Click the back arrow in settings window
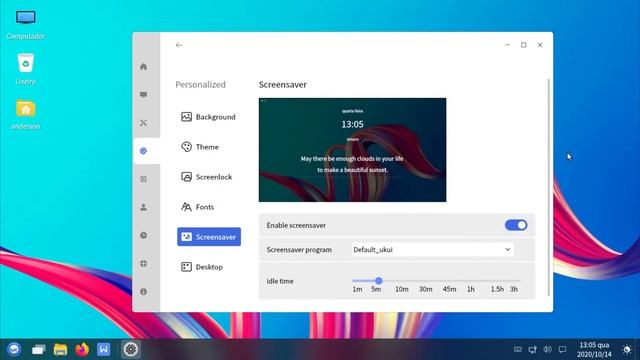 click(x=179, y=45)
